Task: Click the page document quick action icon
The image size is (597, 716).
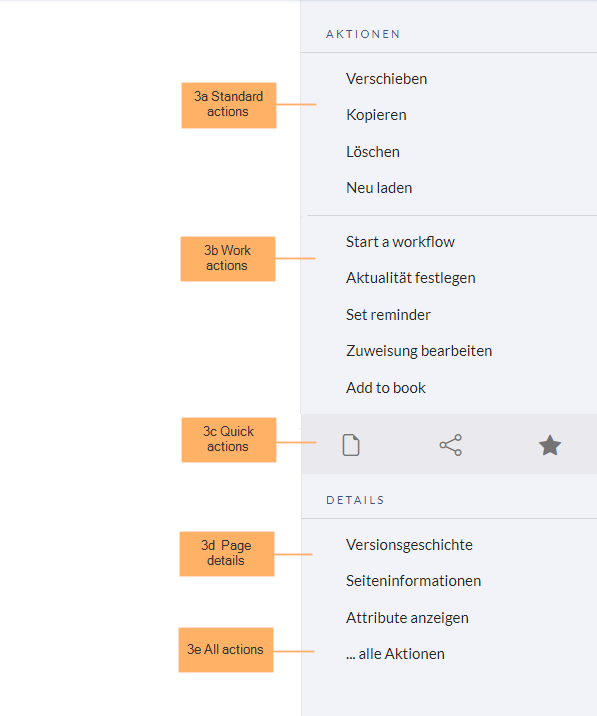Action: [x=351, y=445]
